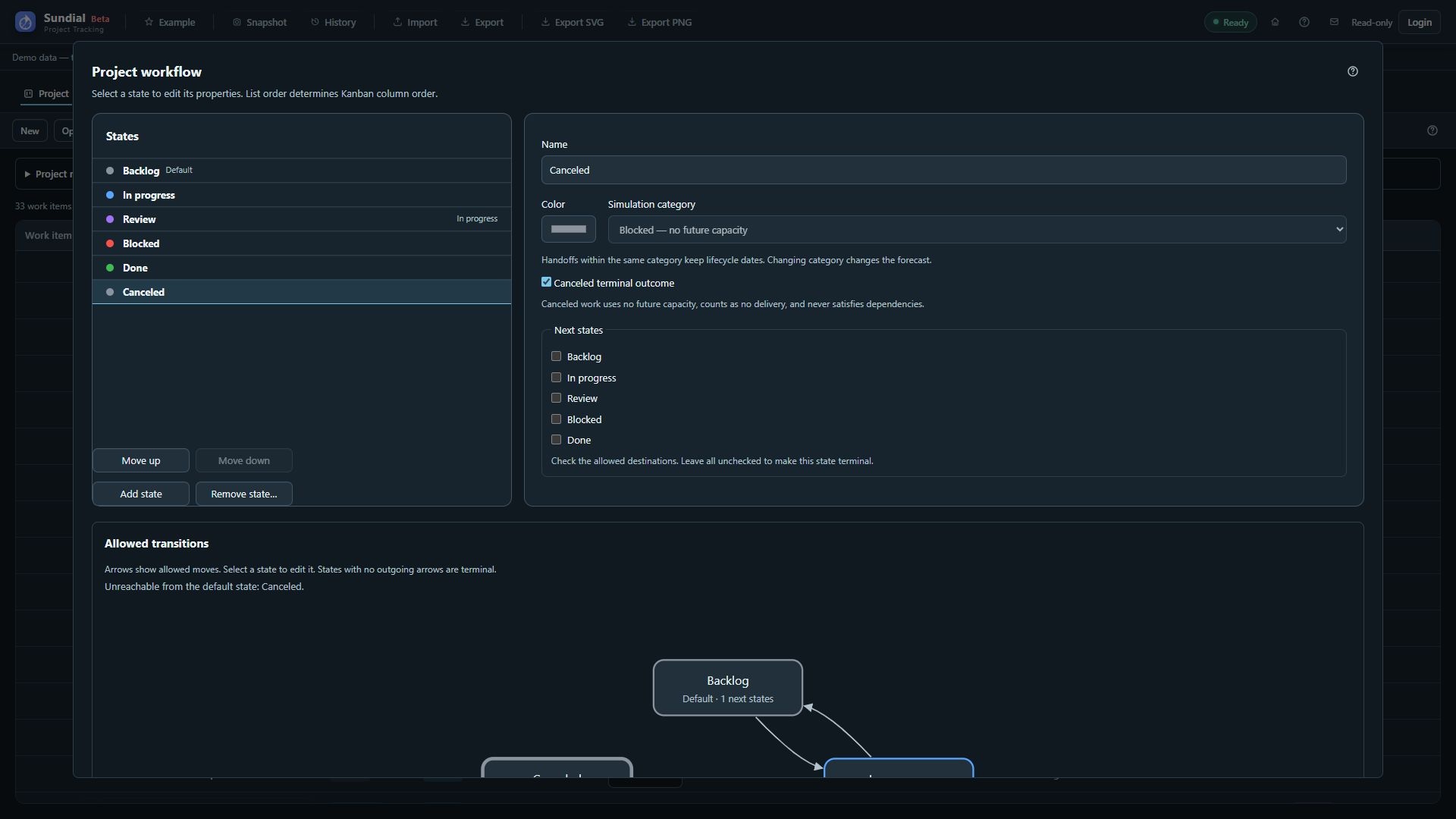Click the Sundial app logo

pyautogui.click(x=25, y=22)
